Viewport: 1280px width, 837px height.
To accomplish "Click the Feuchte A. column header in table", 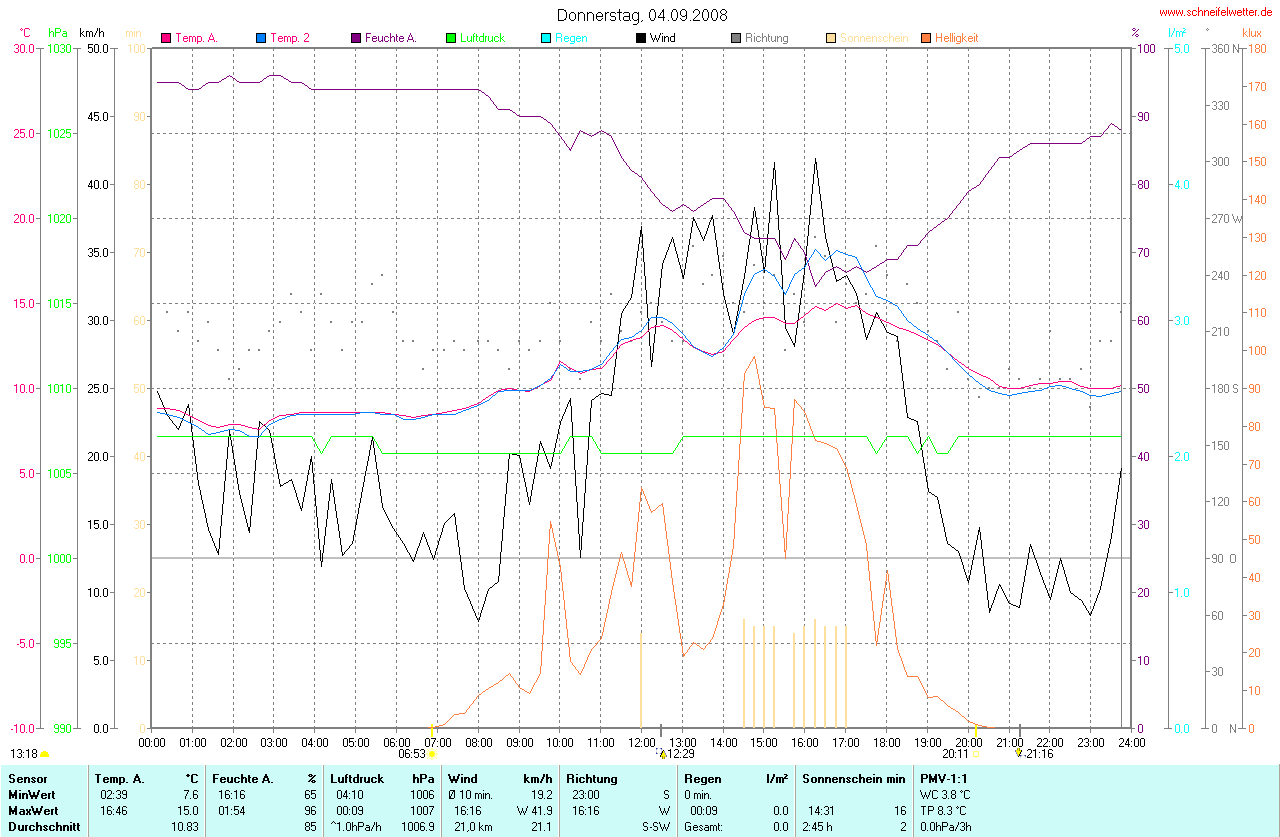I will point(244,778).
